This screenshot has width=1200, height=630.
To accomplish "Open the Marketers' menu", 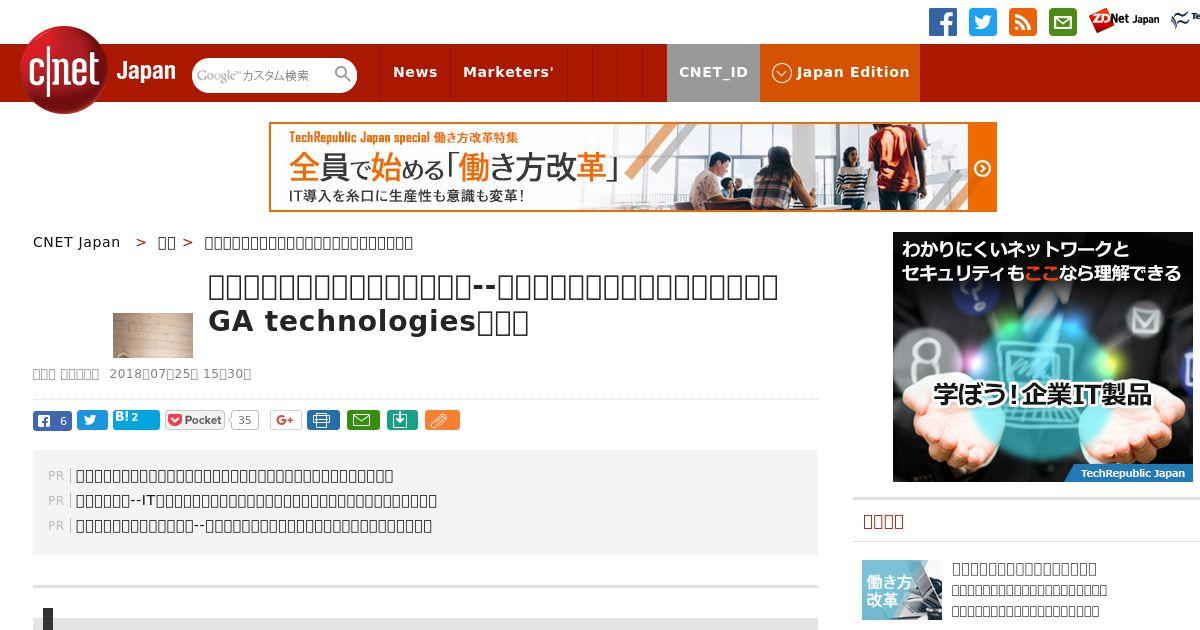I will pyautogui.click(x=508, y=72).
